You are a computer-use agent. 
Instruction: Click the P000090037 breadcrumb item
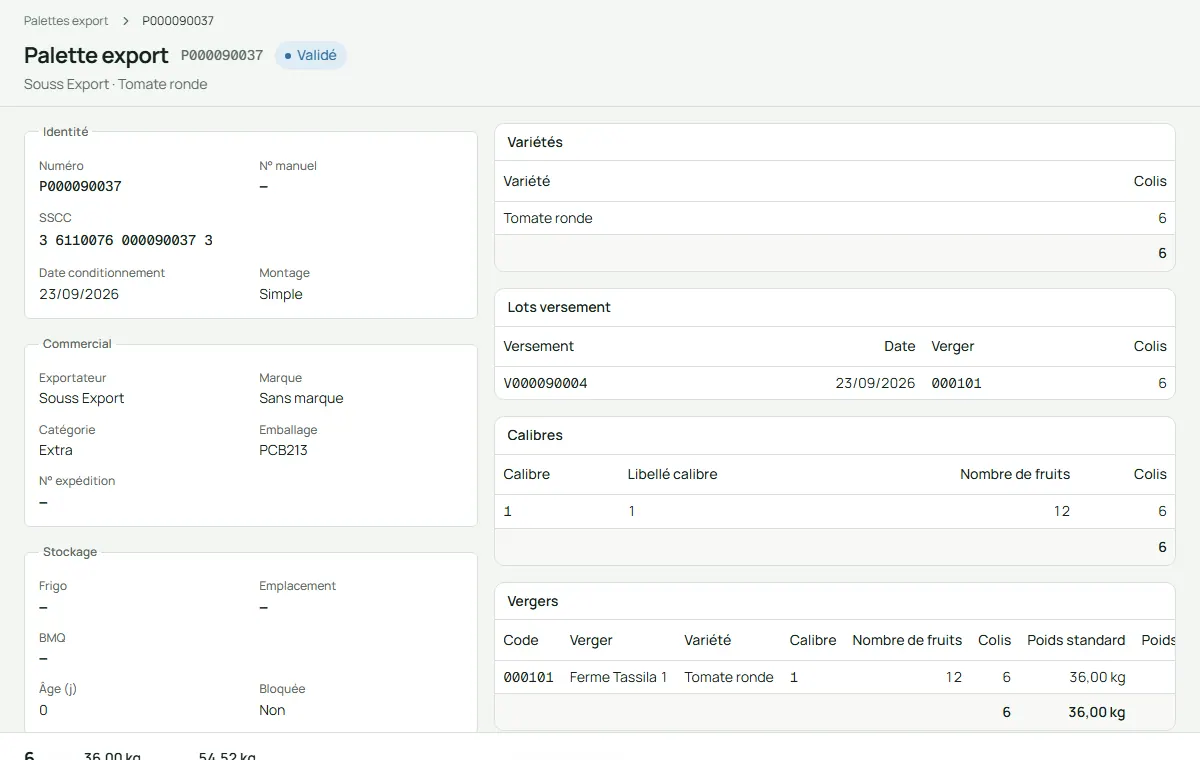click(178, 21)
